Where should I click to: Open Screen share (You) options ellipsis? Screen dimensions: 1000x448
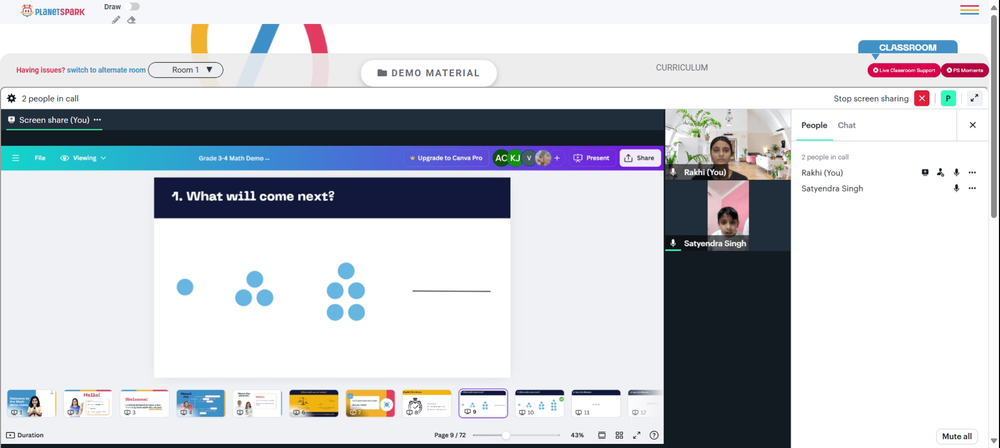coord(97,120)
